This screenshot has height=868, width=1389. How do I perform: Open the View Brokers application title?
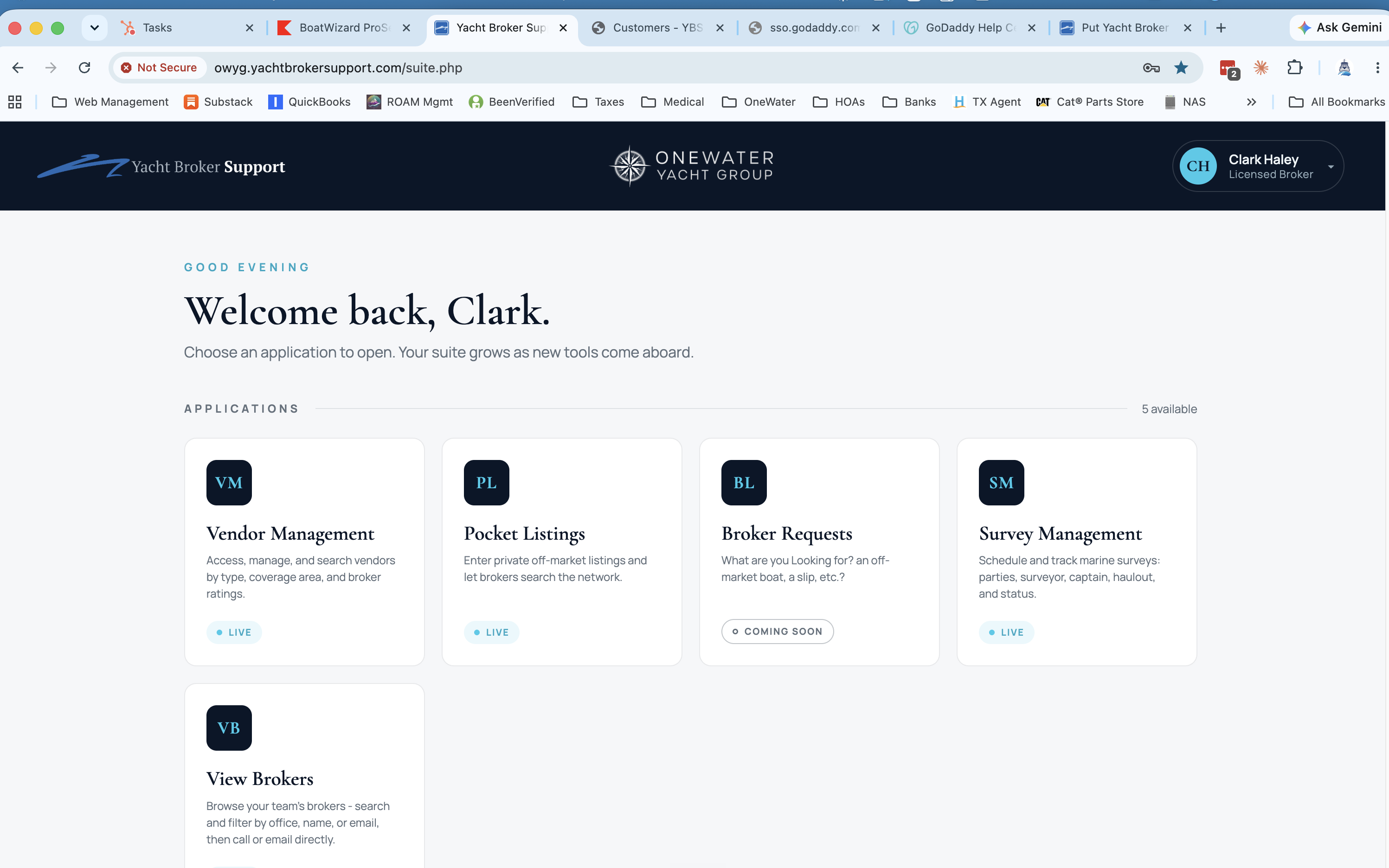(260, 779)
